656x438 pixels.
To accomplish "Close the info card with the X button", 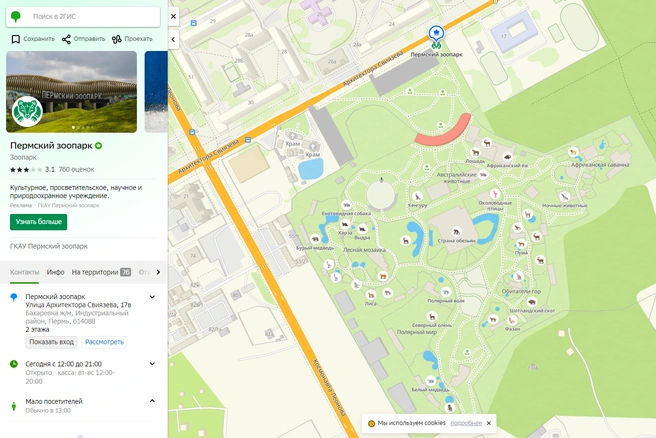I will (173, 17).
